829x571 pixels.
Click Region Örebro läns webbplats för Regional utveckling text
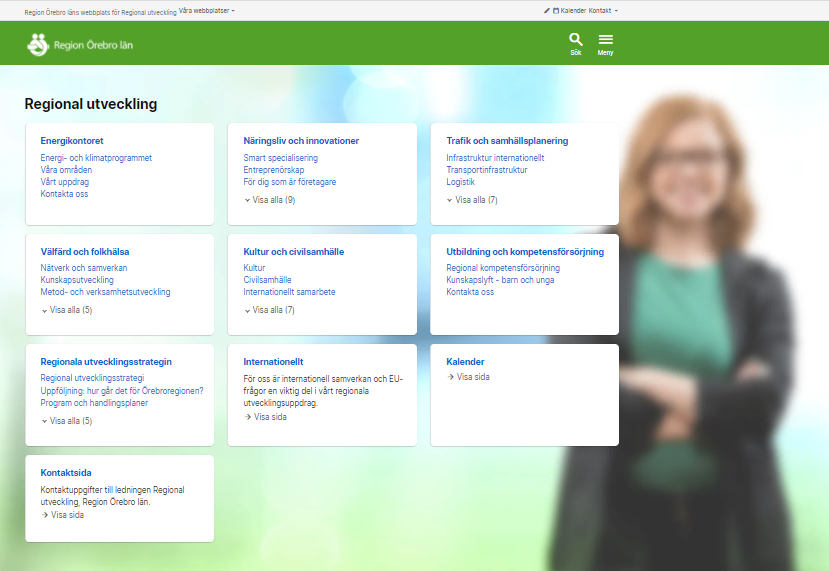pyautogui.click(x=100, y=12)
